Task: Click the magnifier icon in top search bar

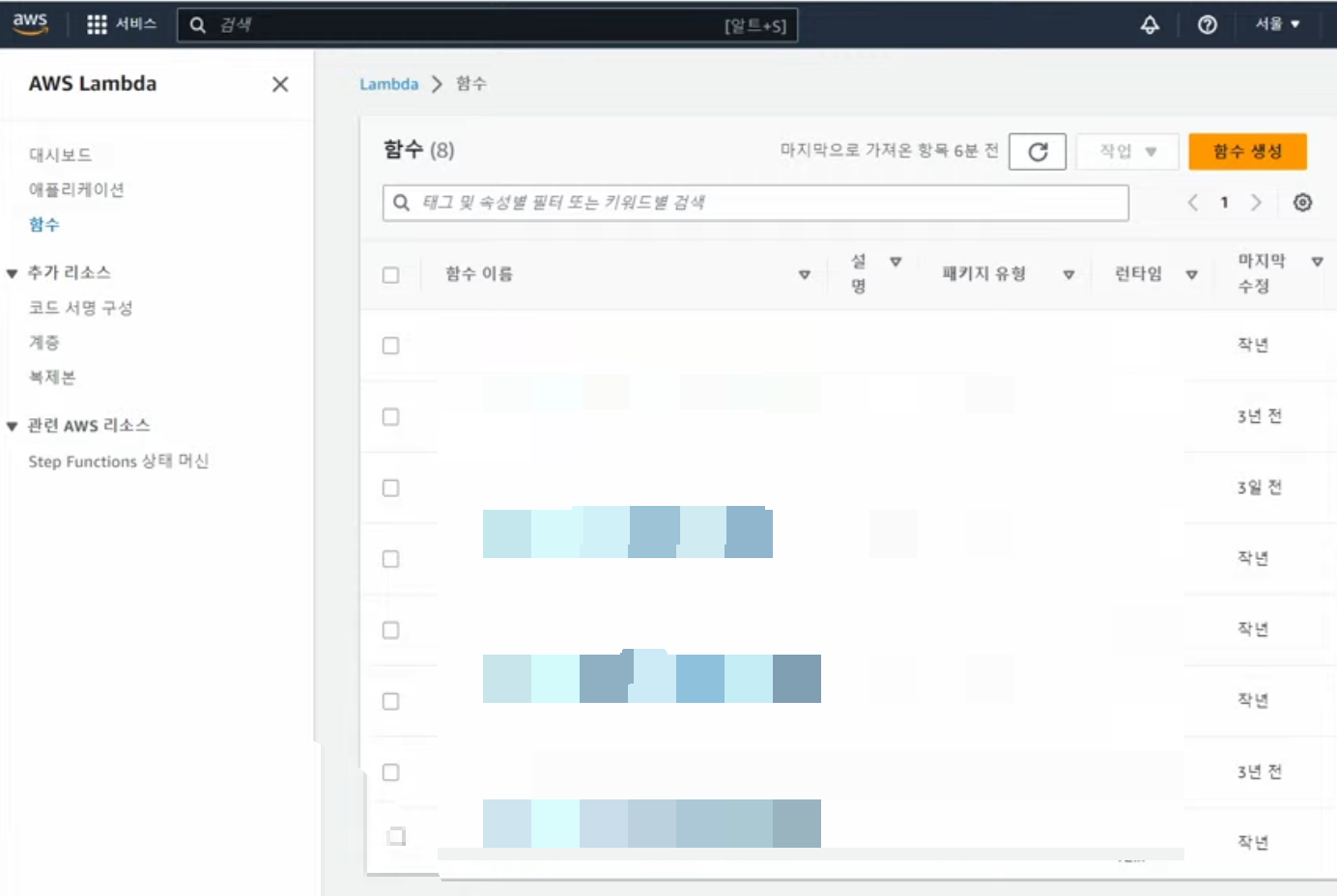Action: [x=198, y=25]
